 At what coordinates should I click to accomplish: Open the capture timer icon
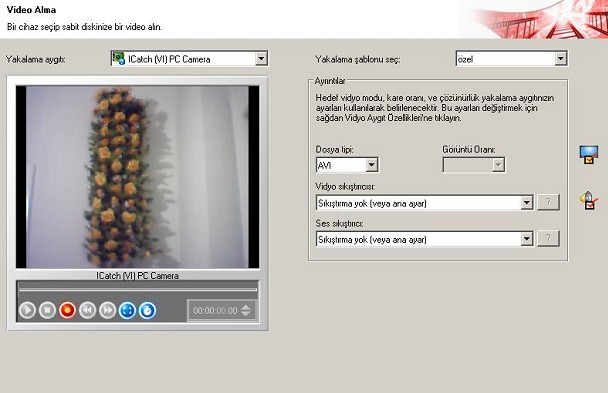point(147,310)
